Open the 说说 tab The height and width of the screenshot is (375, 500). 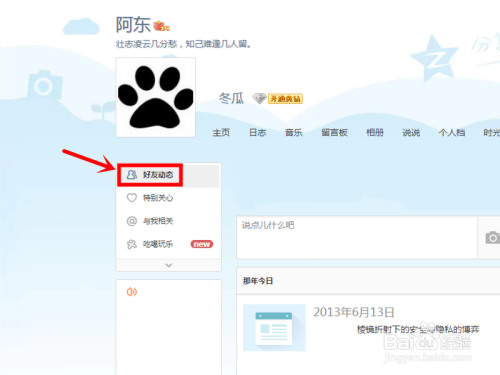tap(411, 133)
